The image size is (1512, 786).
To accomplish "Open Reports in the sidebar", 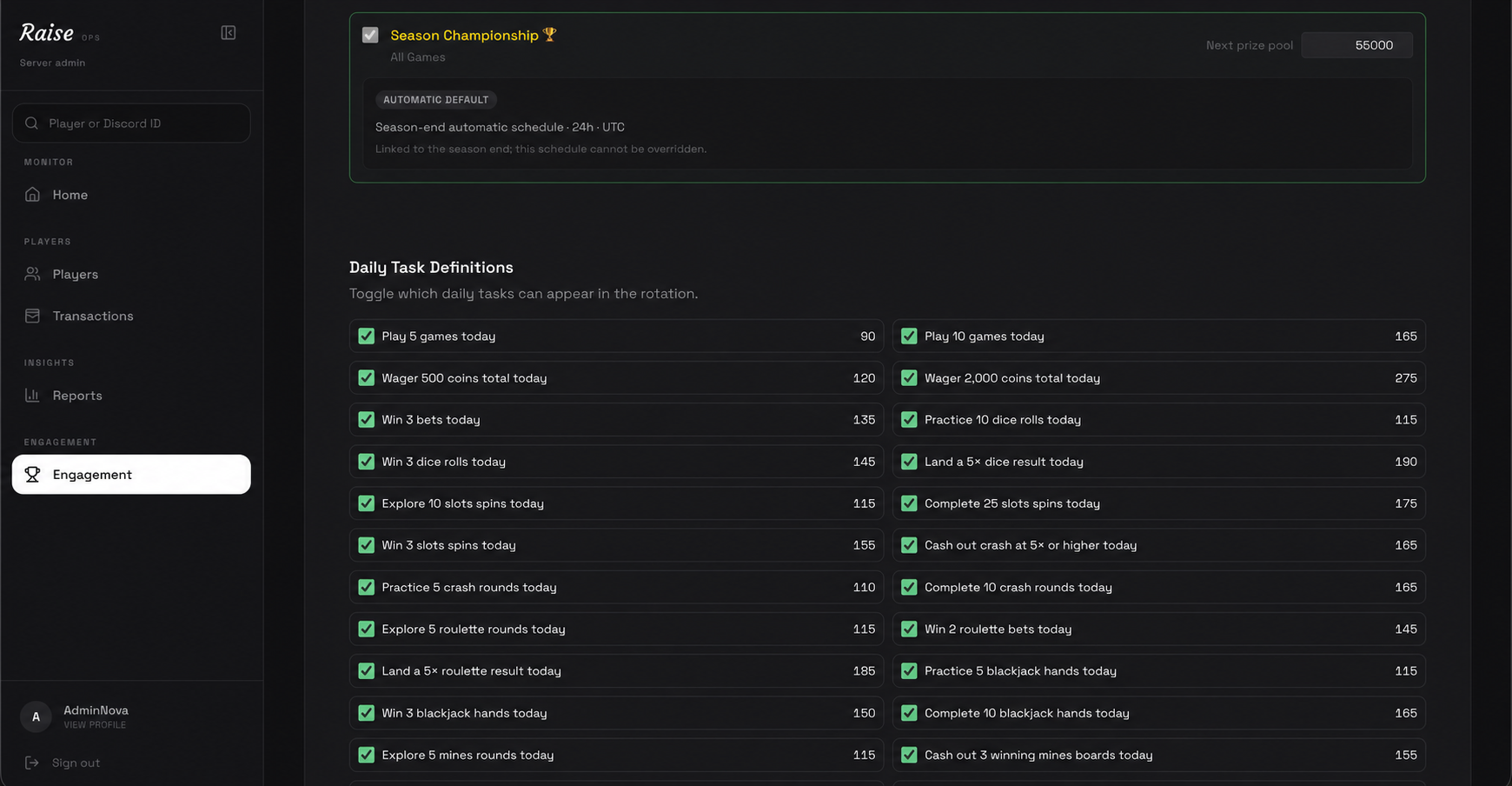I will tap(131, 396).
